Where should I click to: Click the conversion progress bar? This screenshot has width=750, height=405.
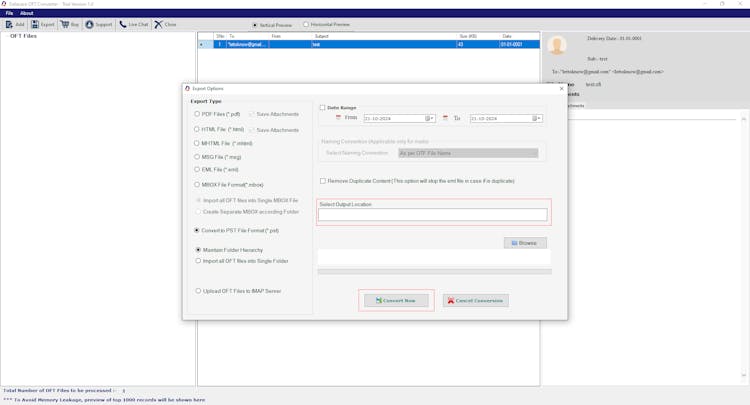click(x=434, y=272)
